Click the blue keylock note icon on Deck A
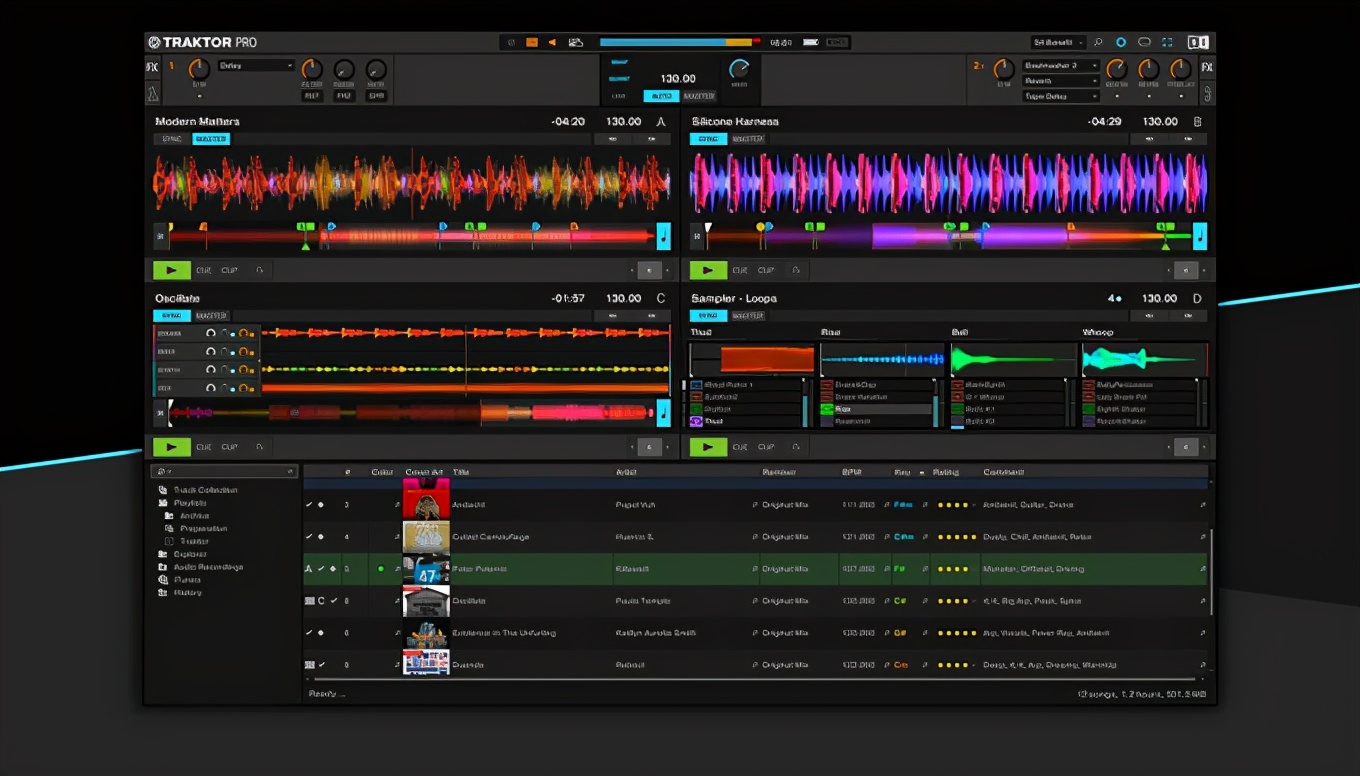This screenshot has height=776, width=1360. pos(663,237)
